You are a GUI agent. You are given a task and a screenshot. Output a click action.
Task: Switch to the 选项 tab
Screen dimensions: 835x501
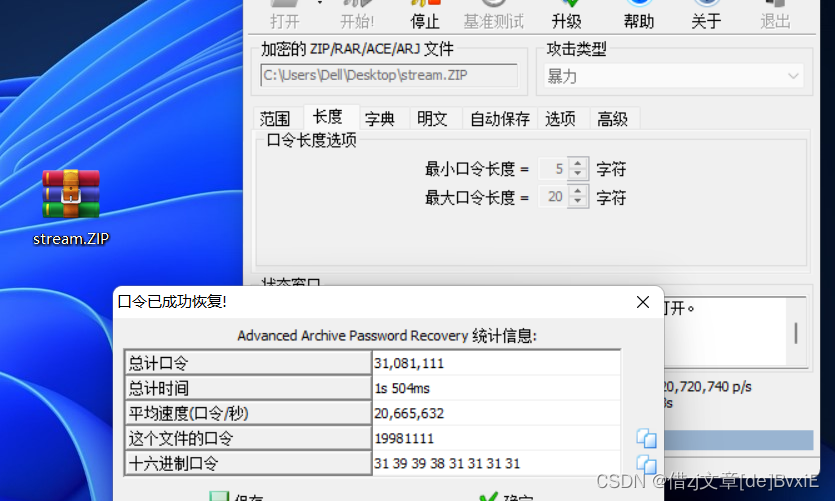pyautogui.click(x=560, y=118)
